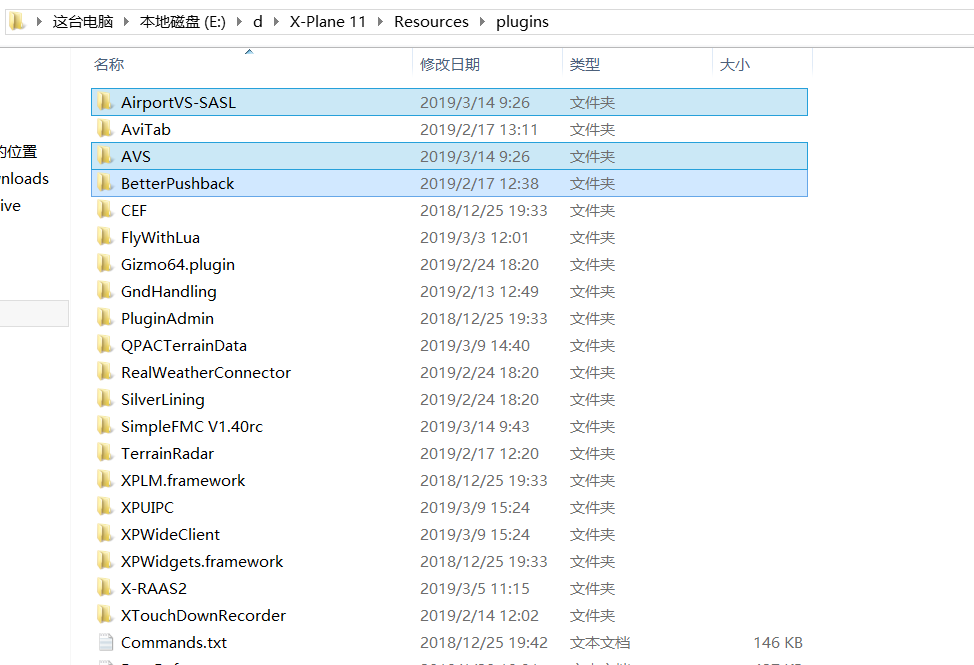
Task: Click the PluginAdmin folder icon
Action: (x=105, y=318)
